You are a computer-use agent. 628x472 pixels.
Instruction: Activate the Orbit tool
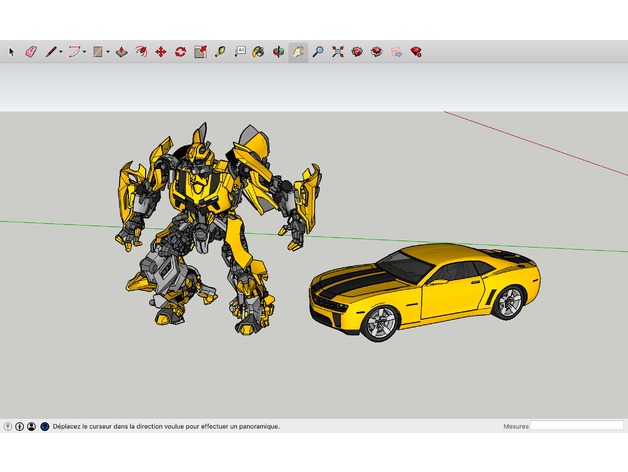pyautogui.click(x=278, y=52)
